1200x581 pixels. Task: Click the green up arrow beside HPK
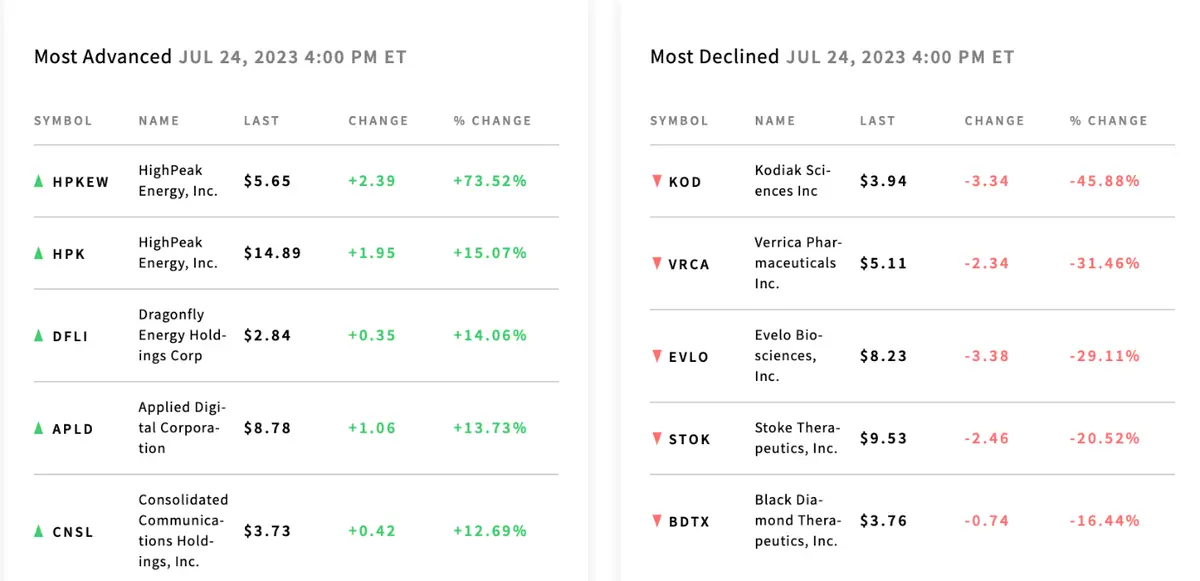click(x=39, y=253)
